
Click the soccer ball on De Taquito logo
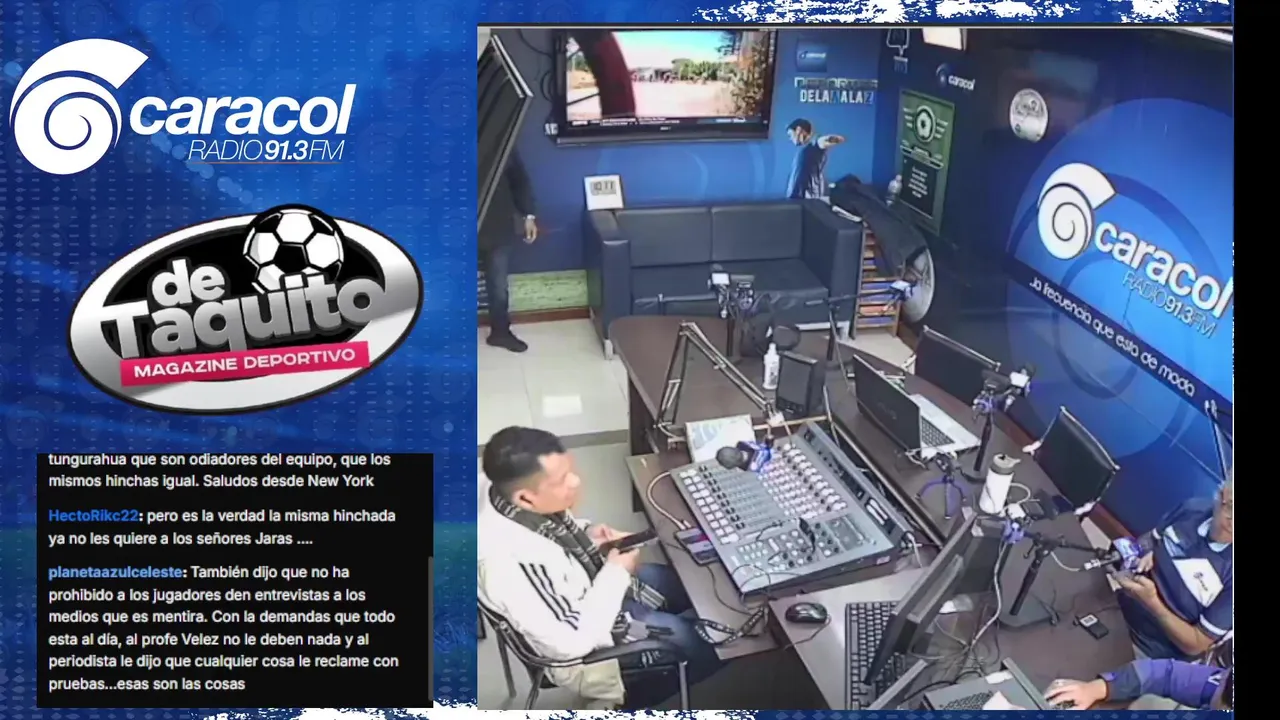point(292,248)
